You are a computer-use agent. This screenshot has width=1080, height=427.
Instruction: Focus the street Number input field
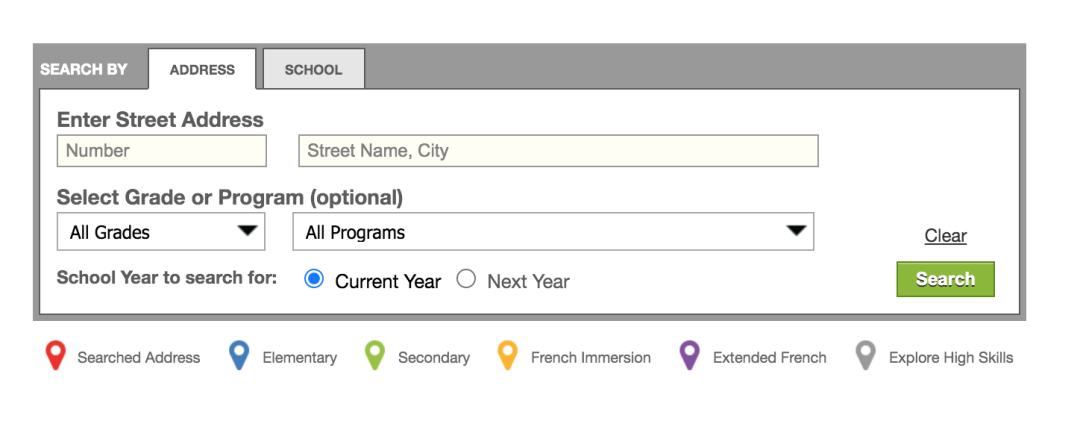click(x=162, y=151)
